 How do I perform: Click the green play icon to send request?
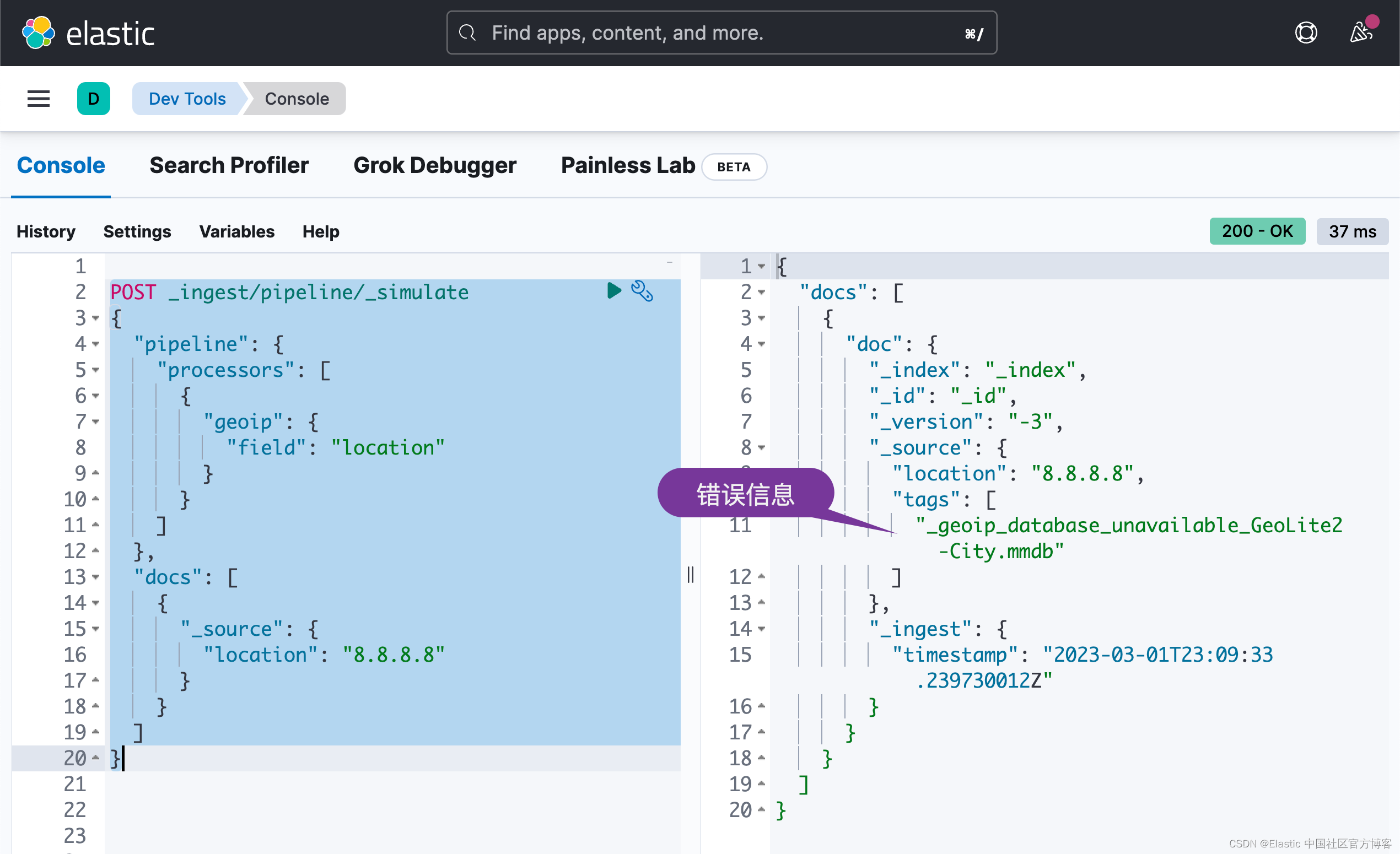[613, 291]
